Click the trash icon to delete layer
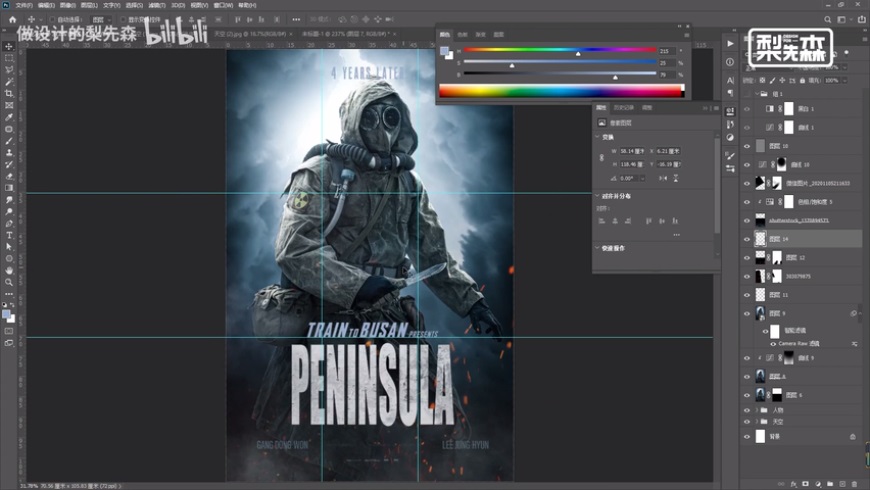The image size is (870, 490). pyautogui.click(x=854, y=484)
